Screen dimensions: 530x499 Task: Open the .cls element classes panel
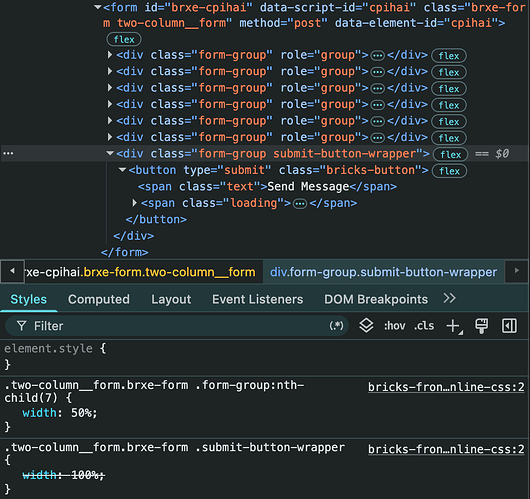[x=424, y=326]
